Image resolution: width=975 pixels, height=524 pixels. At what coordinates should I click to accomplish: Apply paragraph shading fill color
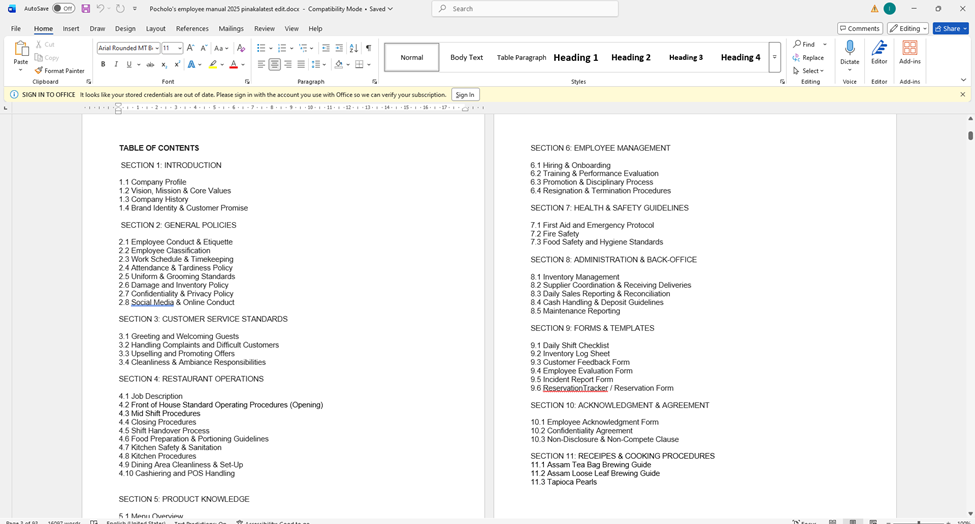point(338,65)
